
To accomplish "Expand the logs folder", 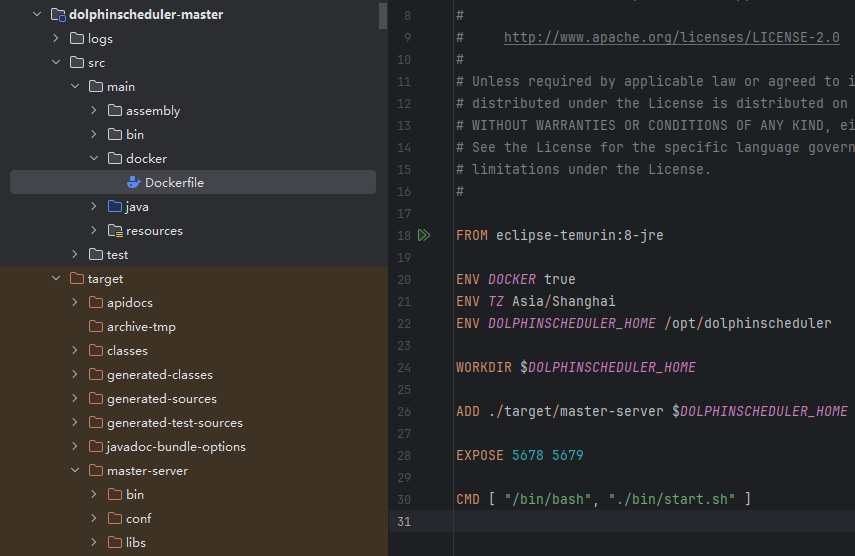I will tap(56, 38).
